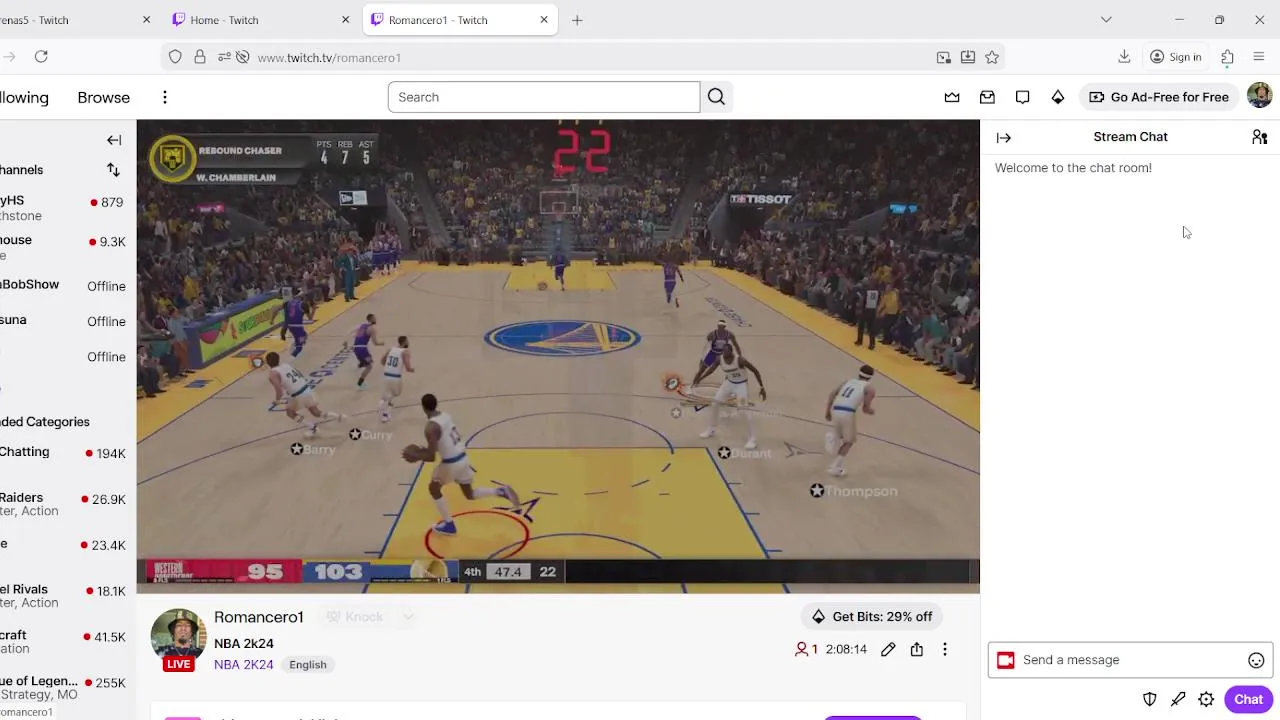Image resolution: width=1280 pixels, height=720 pixels.
Task: Open the three-dot more menu beside Browse
Action: point(165,97)
